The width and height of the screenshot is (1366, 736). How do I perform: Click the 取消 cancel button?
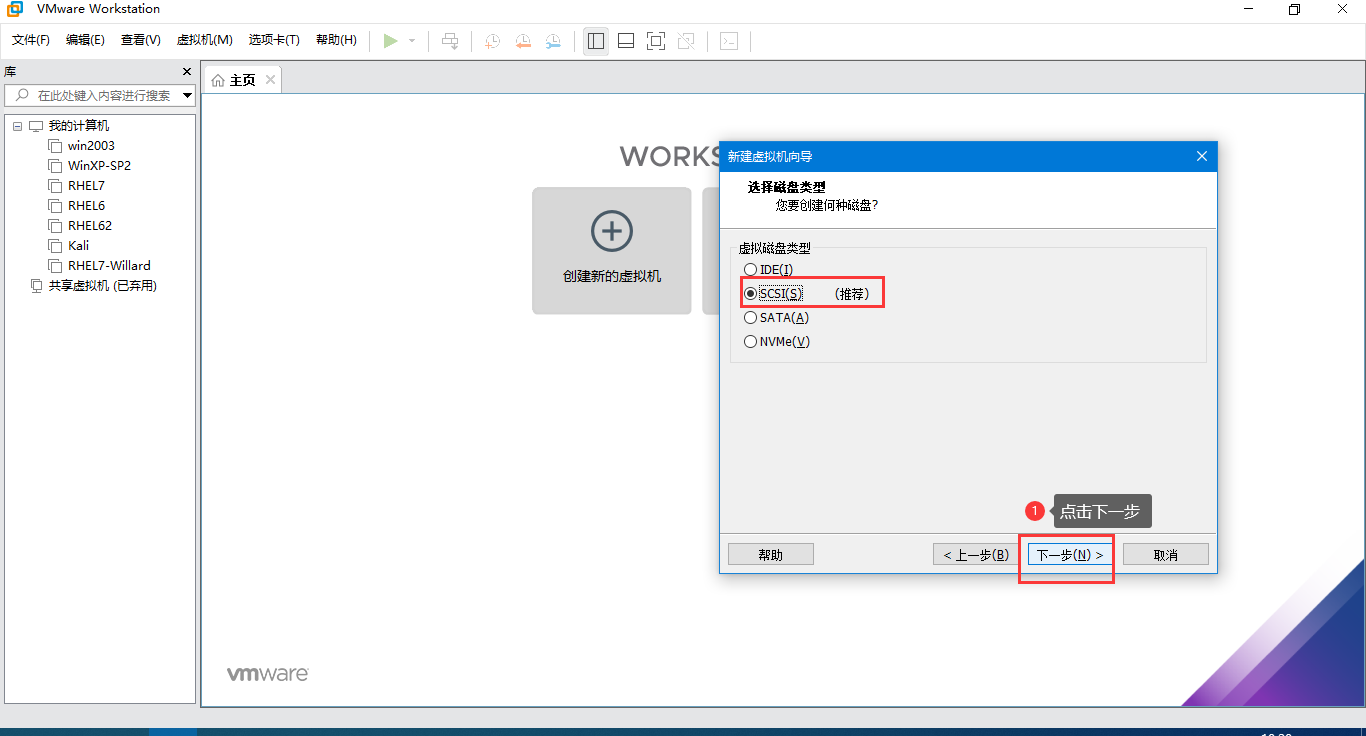pyautogui.click(x=1166, y=555)
